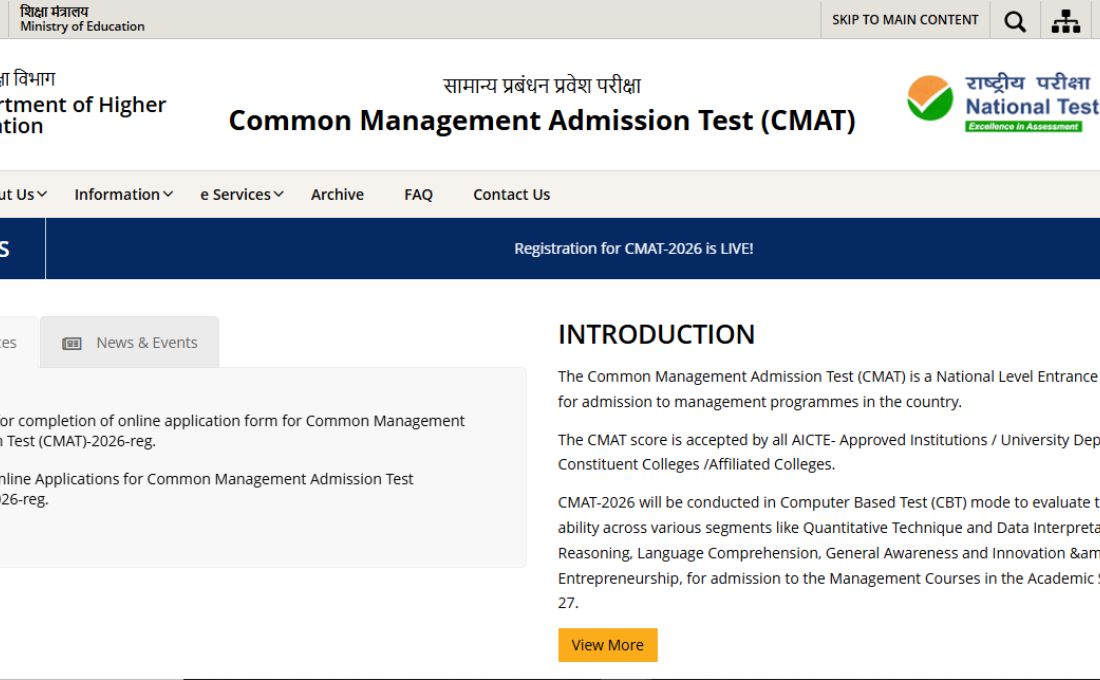Expand the e Services dropdown

pyautogui.click(x=235, y=194)
